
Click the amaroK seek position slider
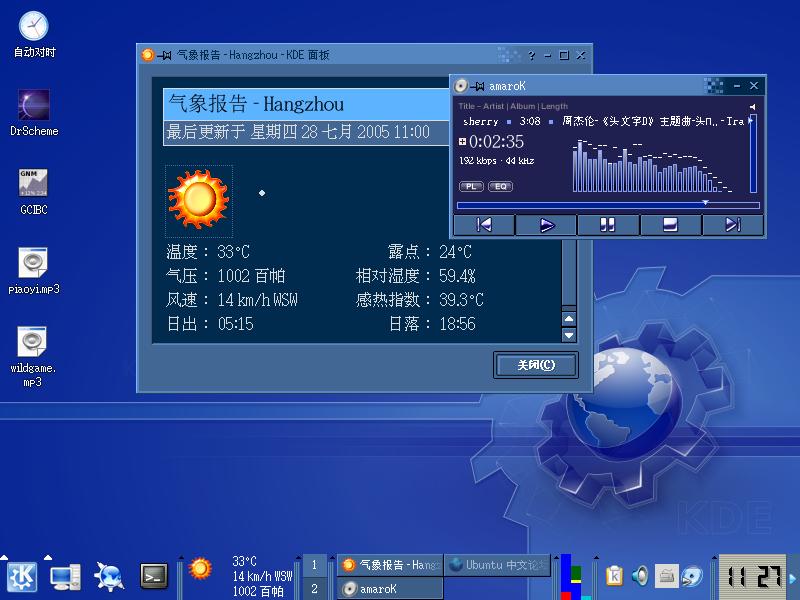tap(608, 205)
